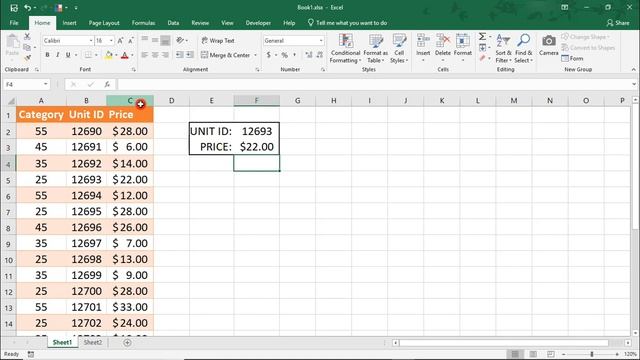The image size is (640, 360).
Task: Click the Insert Function fx button
Action: tap(107, 84)
